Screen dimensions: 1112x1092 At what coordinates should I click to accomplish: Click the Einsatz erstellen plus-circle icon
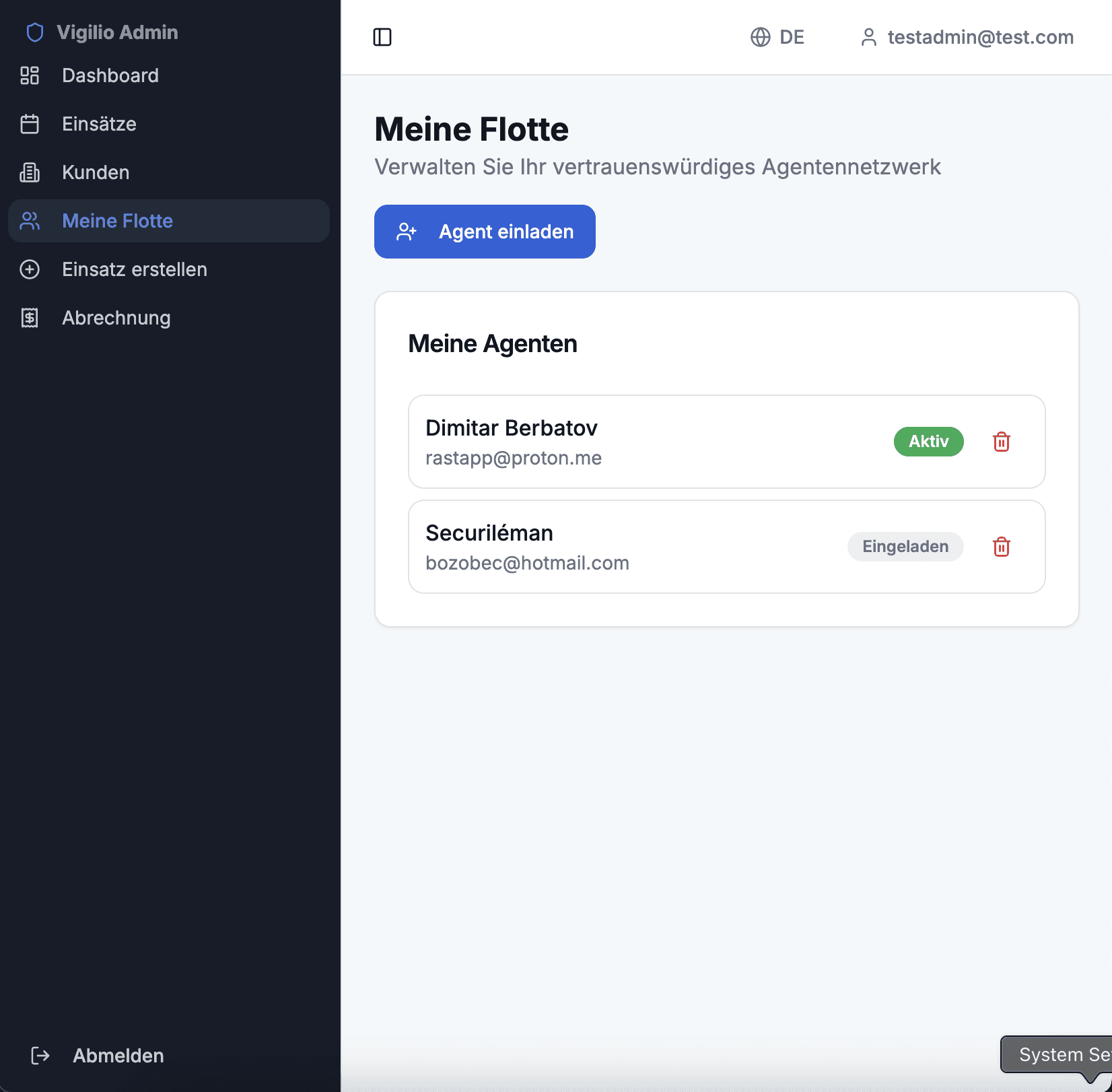(30, 269)
